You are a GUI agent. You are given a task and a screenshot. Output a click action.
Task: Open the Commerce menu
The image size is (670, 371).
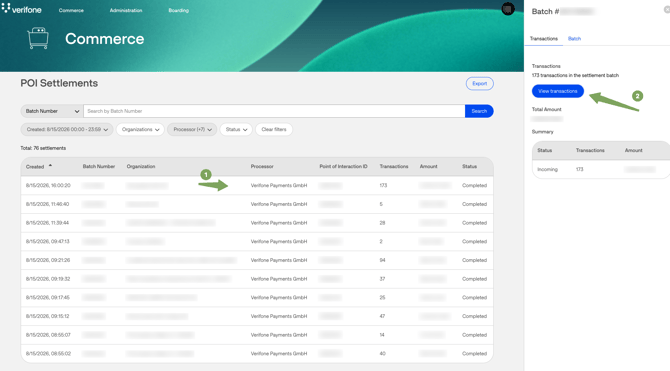[x=71, y=10]
